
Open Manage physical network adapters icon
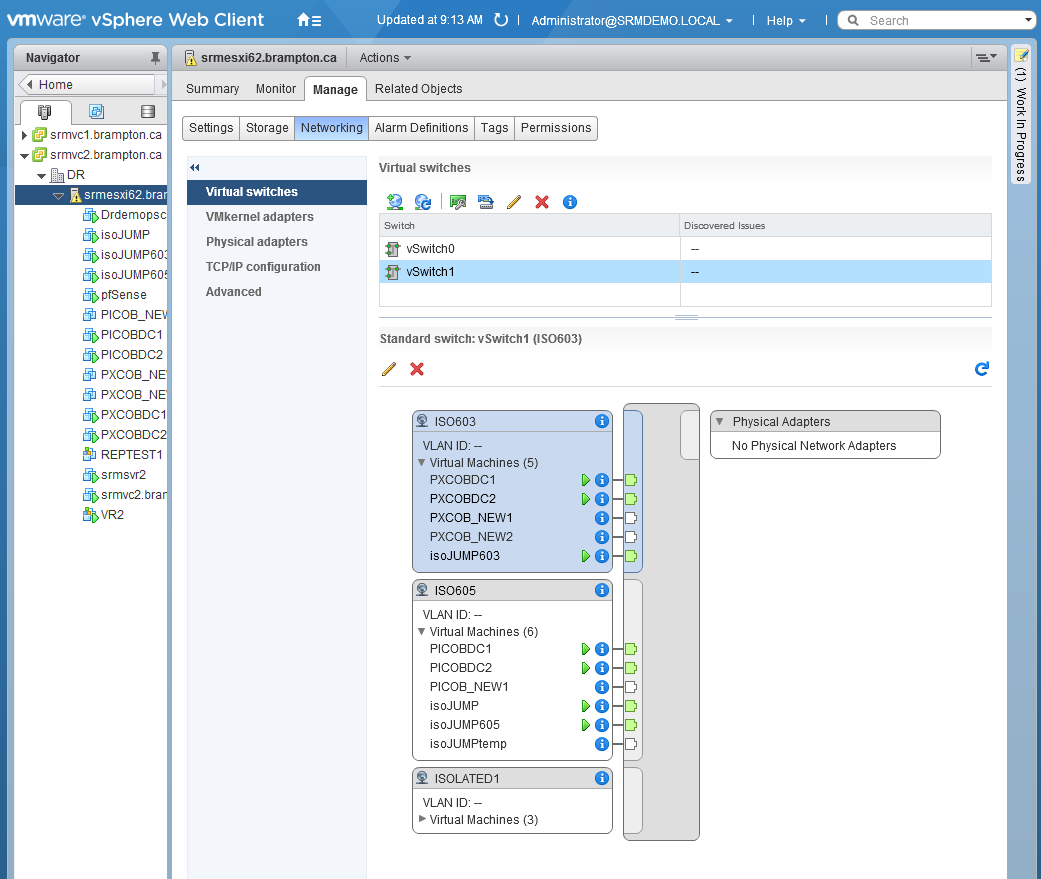[x=457, y=202]
